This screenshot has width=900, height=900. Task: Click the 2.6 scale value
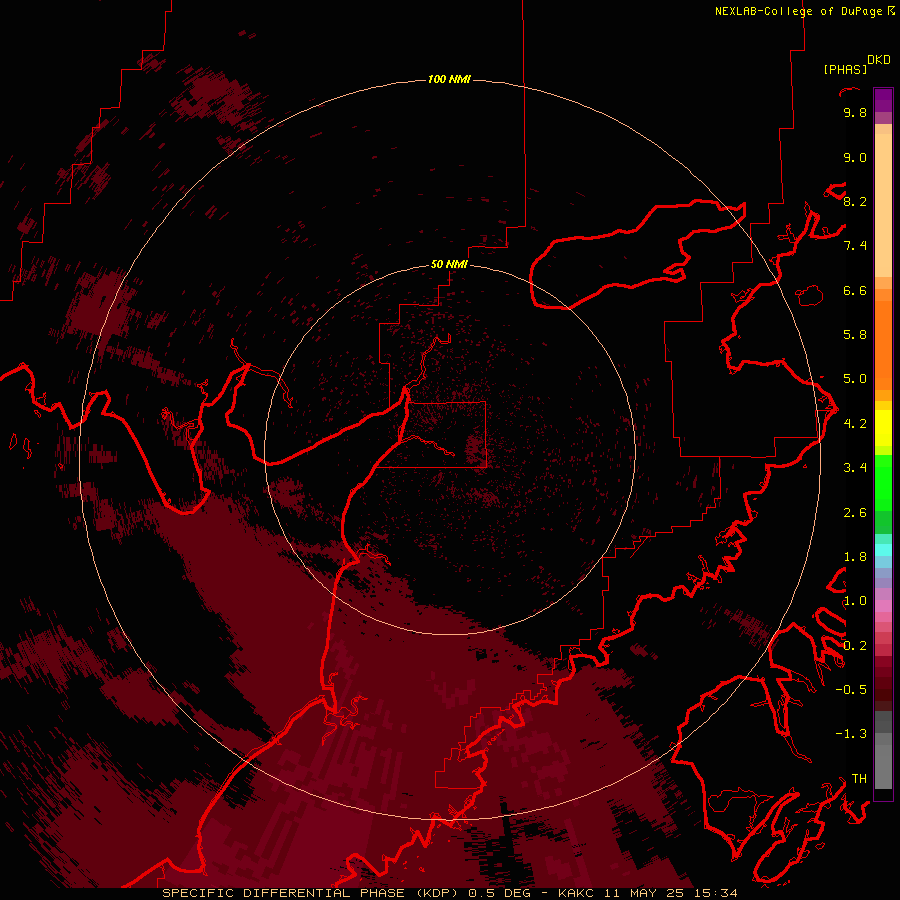coord(855,513)
